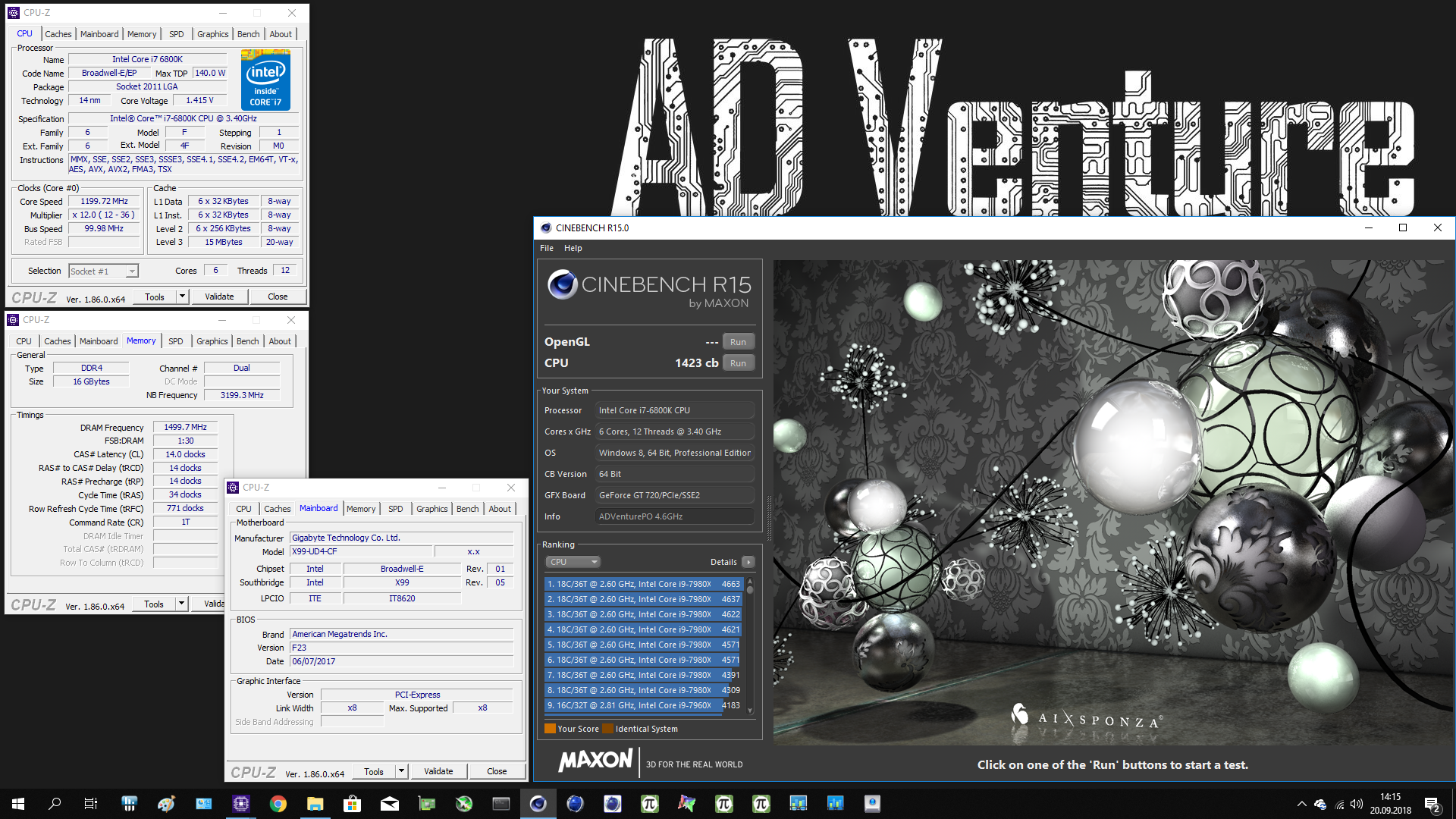Click GFX Board field GeForce GT 720

coord(674,495)
